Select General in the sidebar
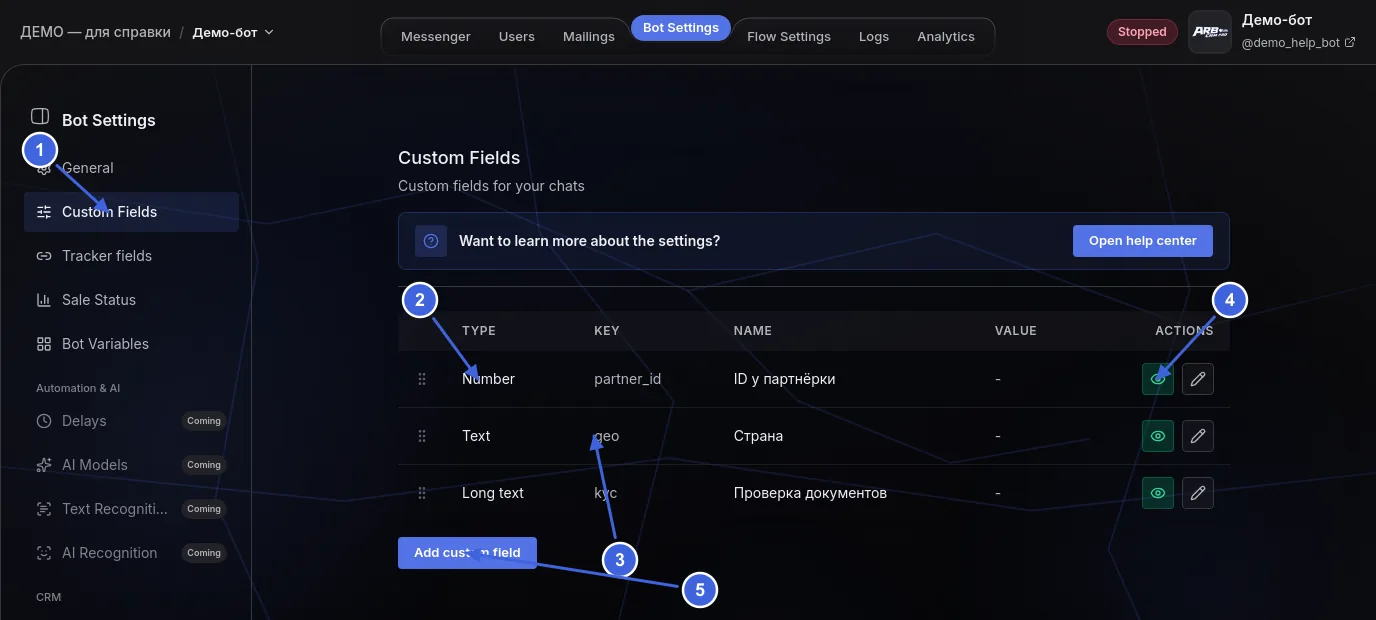 (131, 168)
